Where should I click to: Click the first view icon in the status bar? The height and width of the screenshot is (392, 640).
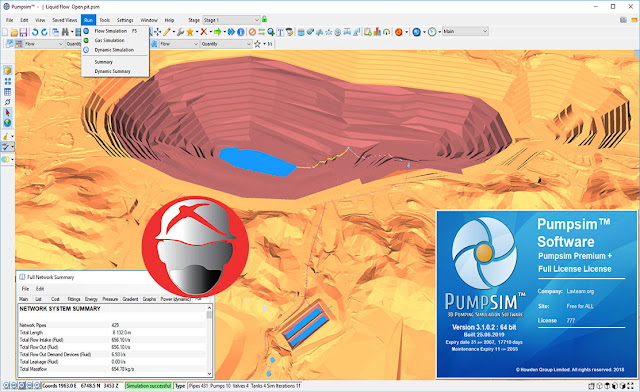7,385
